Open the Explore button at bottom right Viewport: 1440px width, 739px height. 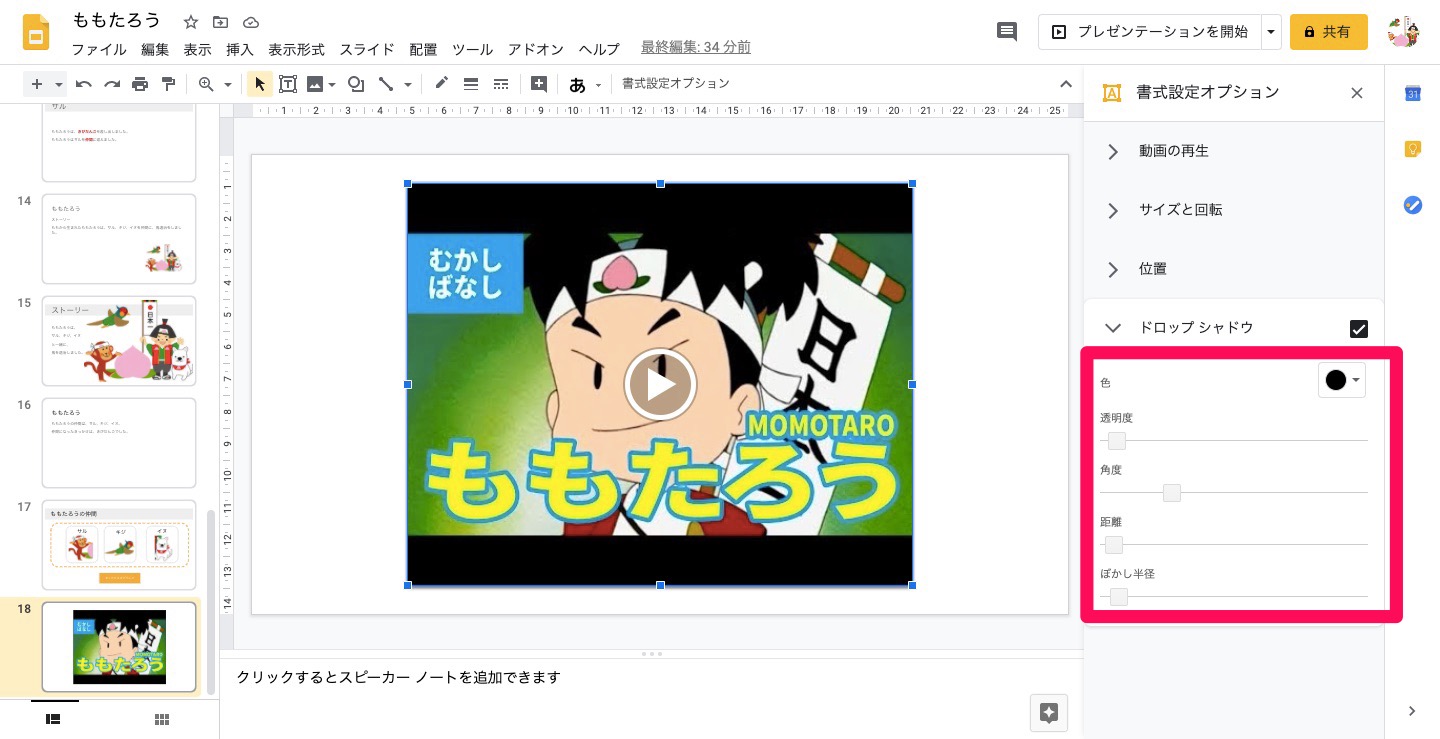1049,712
